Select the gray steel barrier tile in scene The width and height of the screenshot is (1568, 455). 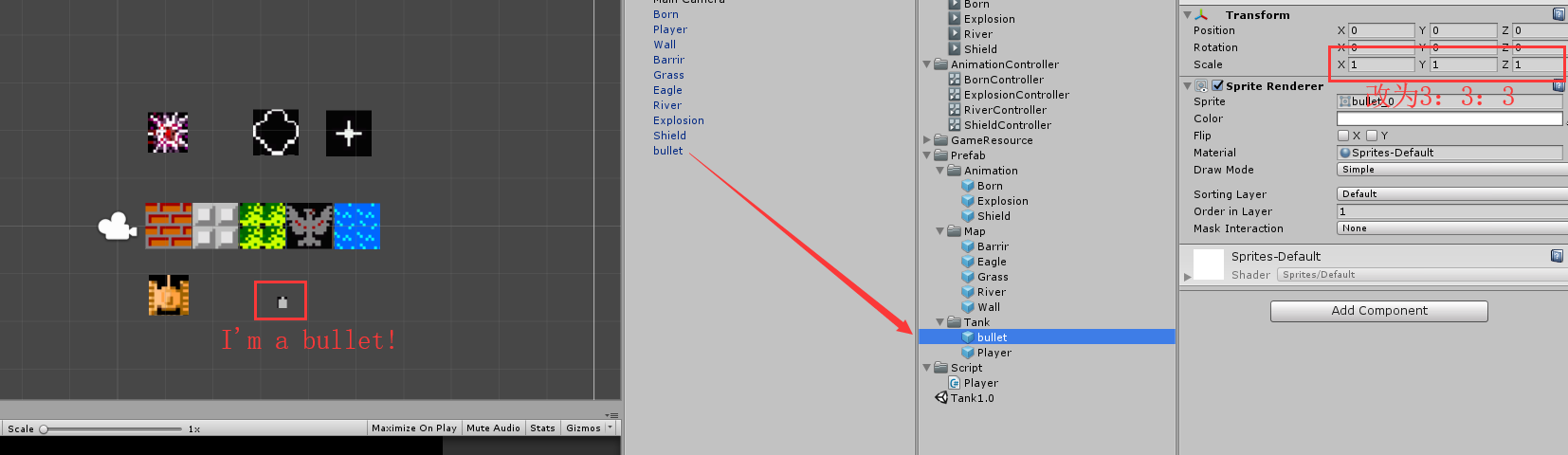[215, 226]
